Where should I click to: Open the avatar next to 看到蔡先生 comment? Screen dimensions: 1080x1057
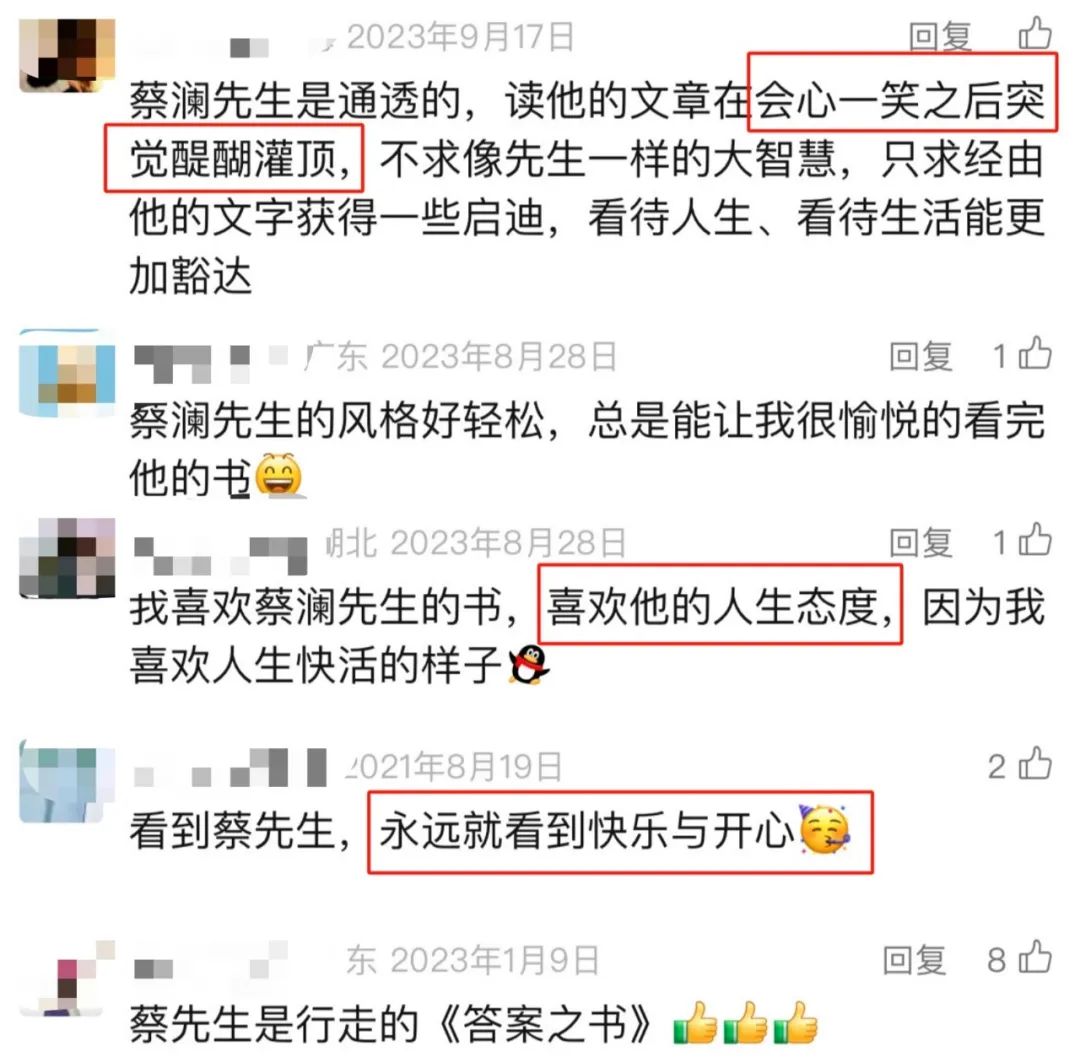click(x=67, y=783)
